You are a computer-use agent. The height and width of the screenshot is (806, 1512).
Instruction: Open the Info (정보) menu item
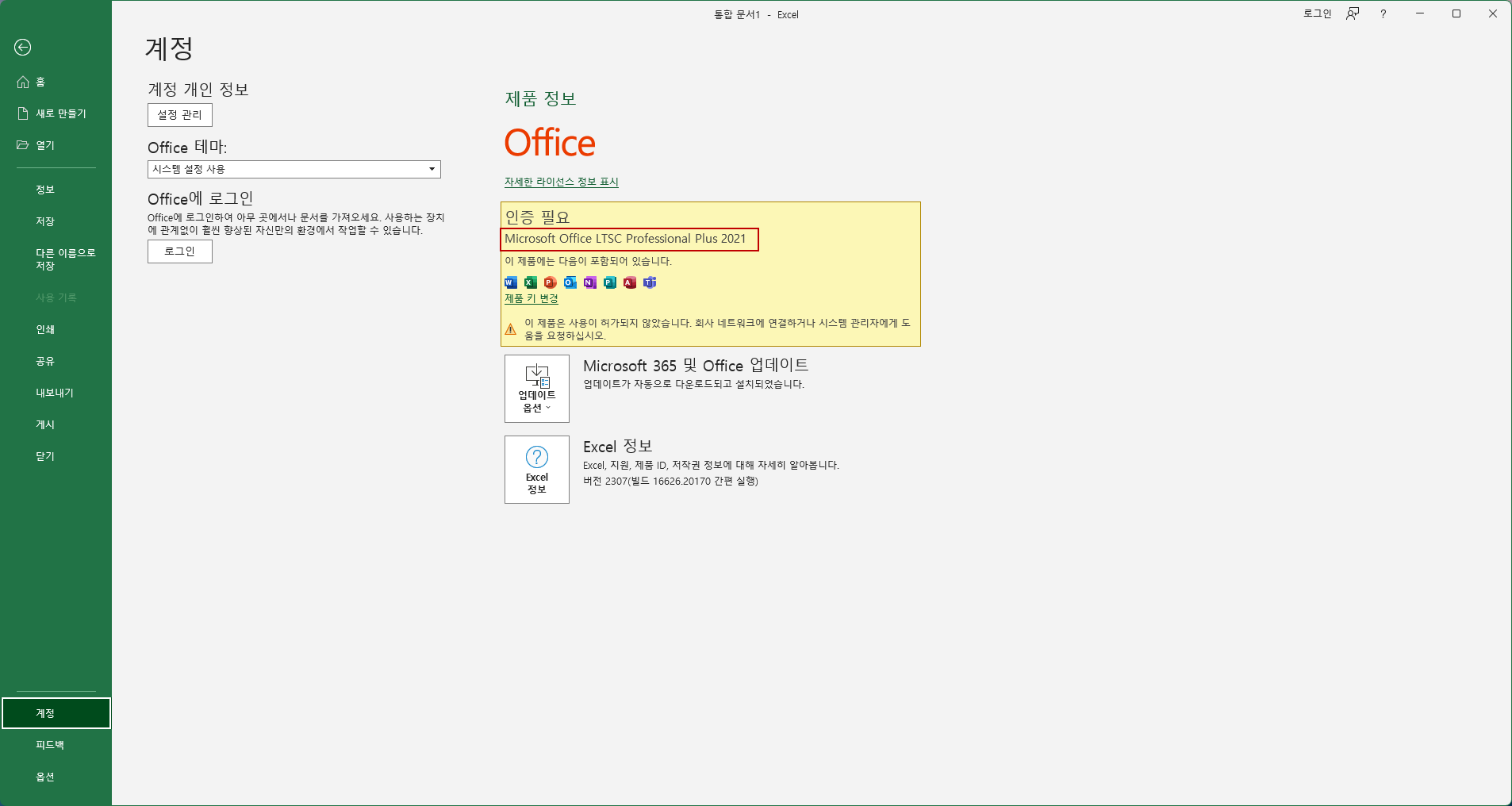point(45,190)
